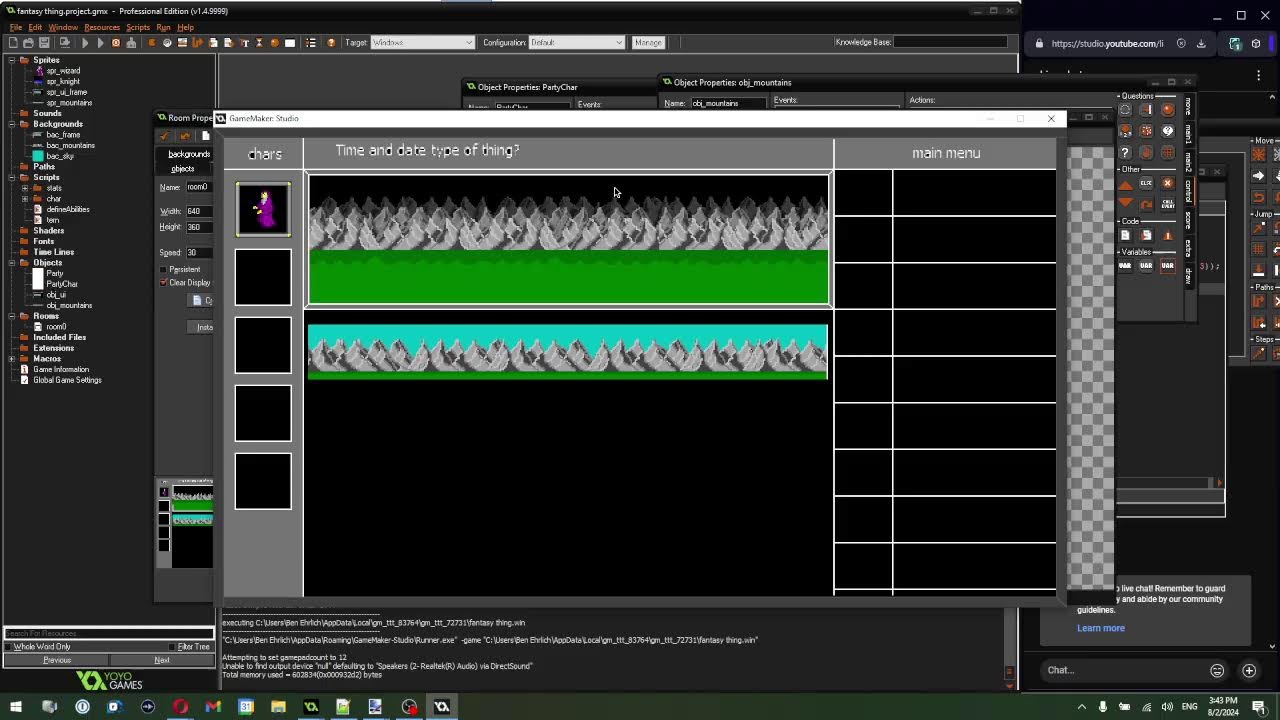Select the Execute Code action icon
The width and height of the screenshot is (1280, 720).
click(1125, 235)
